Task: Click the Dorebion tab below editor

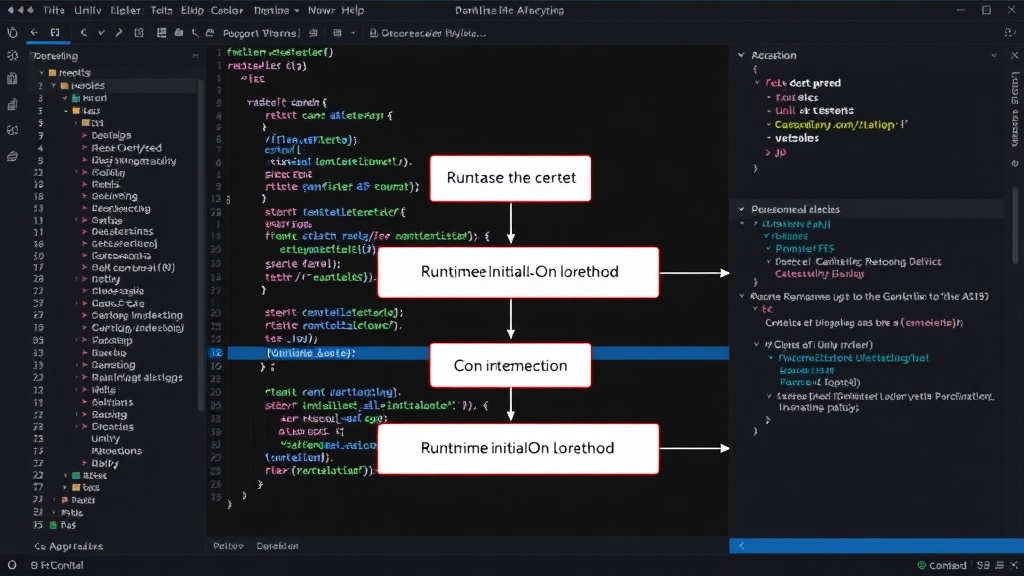Action: tap(278, 546)
